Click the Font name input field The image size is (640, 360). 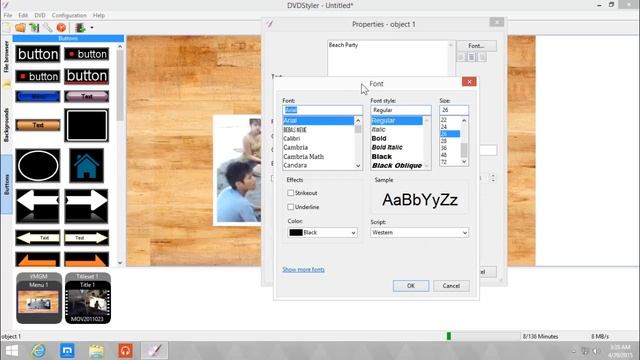[322, 110]
